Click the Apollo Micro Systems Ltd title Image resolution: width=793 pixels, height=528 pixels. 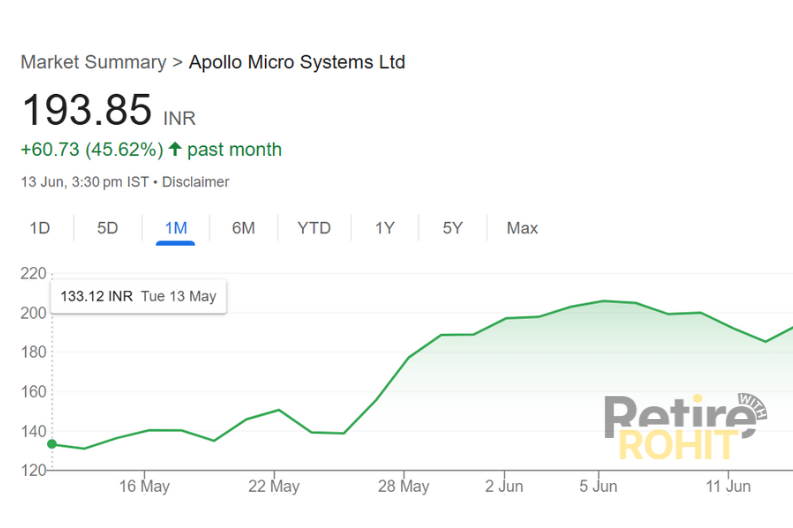click(x=297, y=62)
